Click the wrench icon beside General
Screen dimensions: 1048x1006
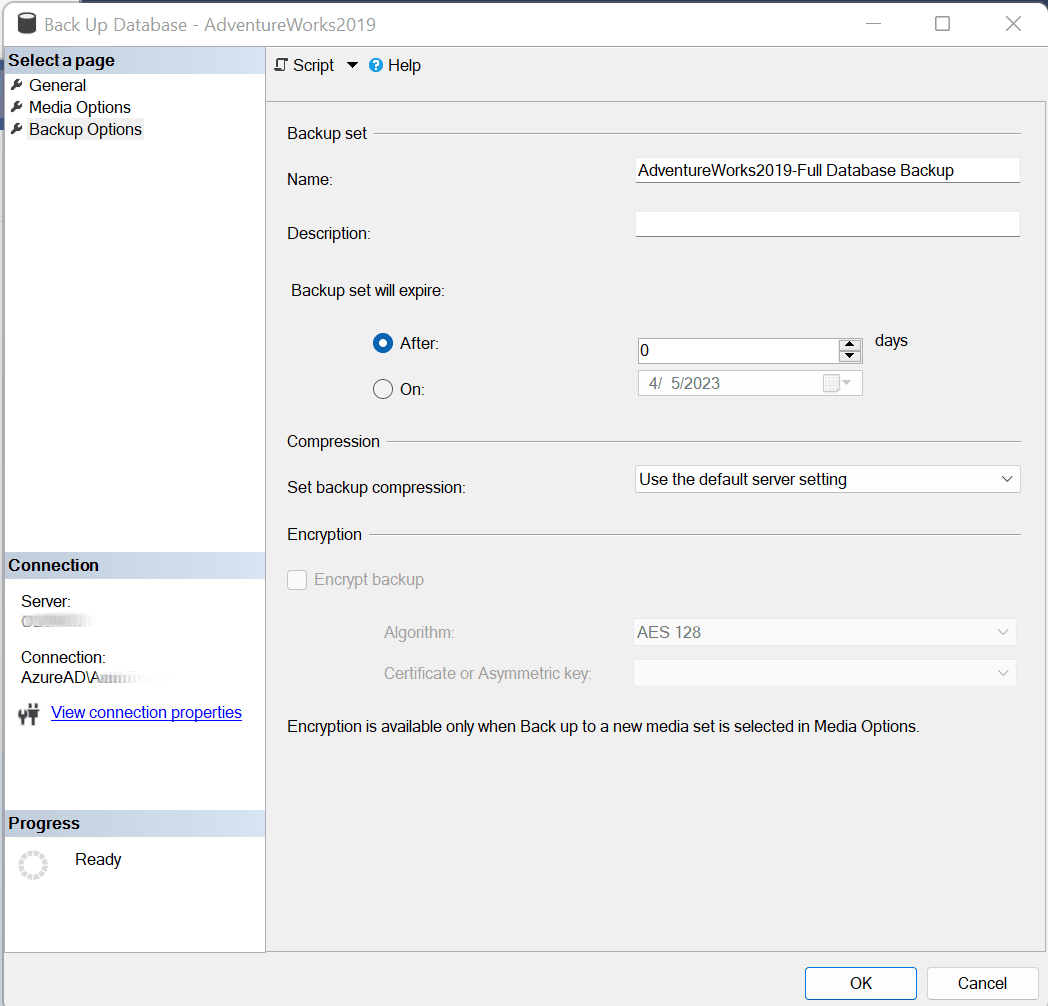(x=17, y=85)
